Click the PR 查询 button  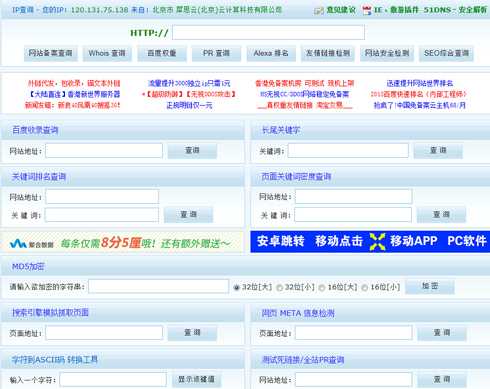coord(216,53)
